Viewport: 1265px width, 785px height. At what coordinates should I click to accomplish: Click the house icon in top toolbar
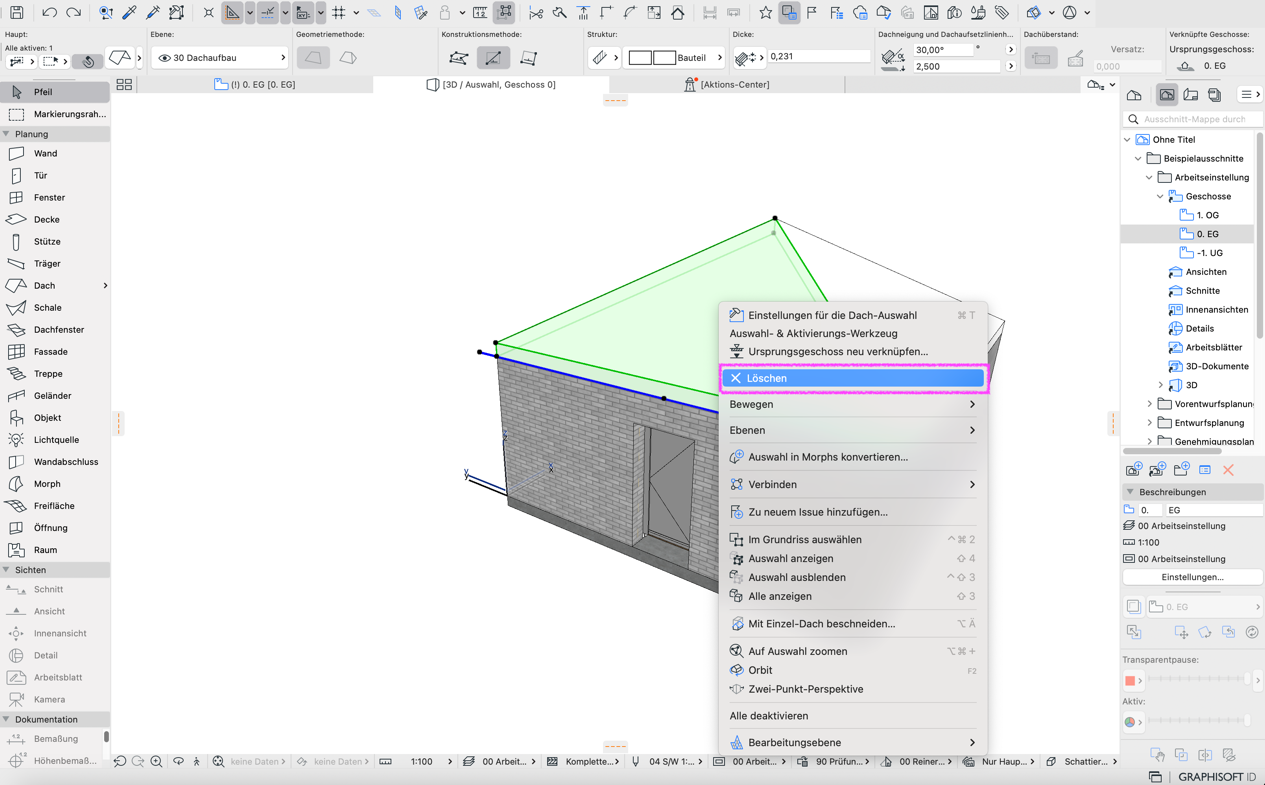pyautogui.click(x=678, y=13)
